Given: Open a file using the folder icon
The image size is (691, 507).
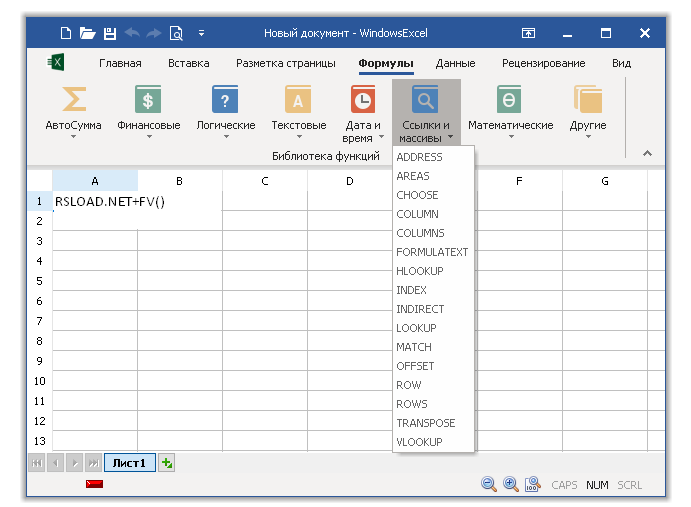Looking at the screenshot, I should coord(87,33).
